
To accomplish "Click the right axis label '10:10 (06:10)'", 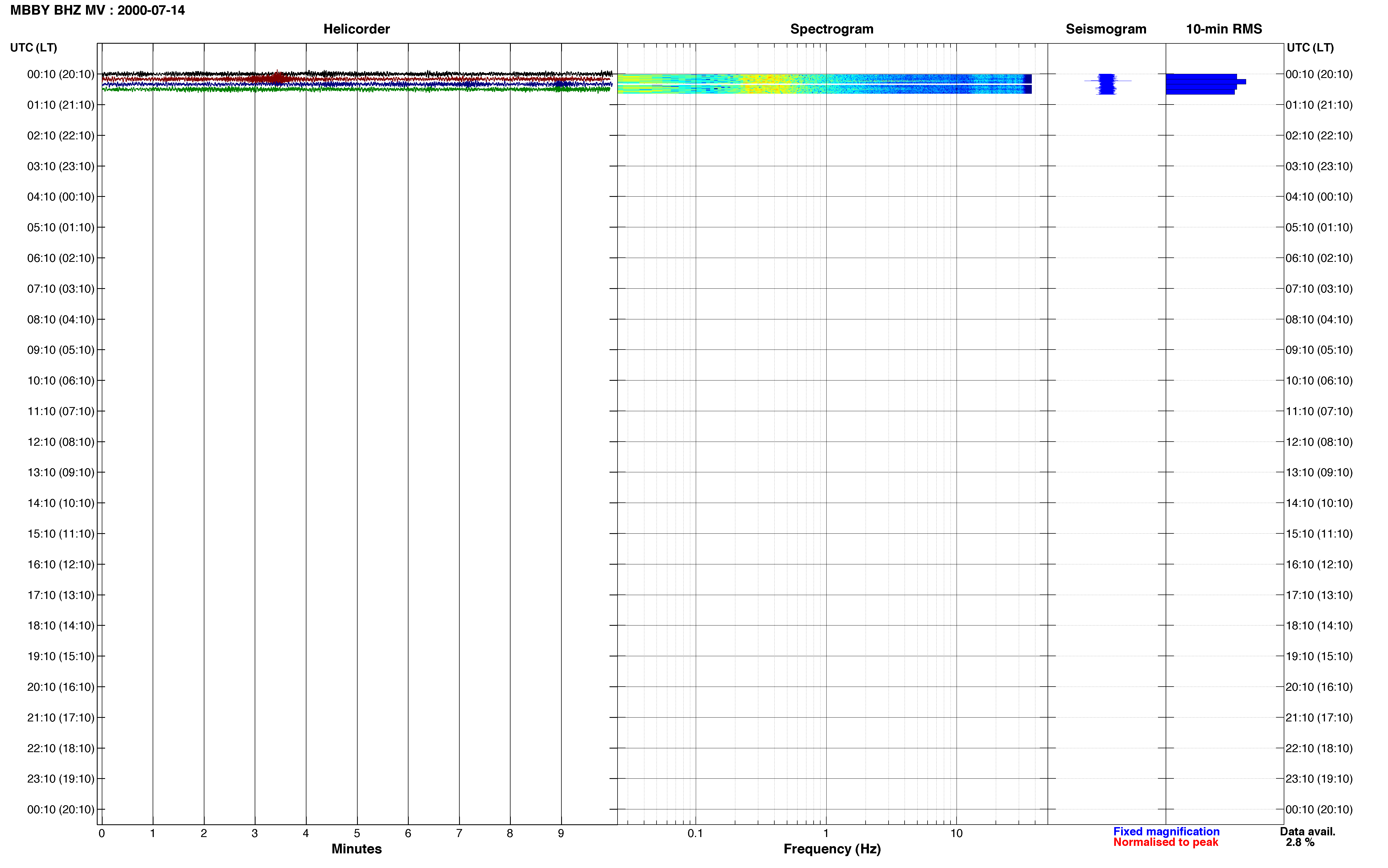I will 1319,380.
